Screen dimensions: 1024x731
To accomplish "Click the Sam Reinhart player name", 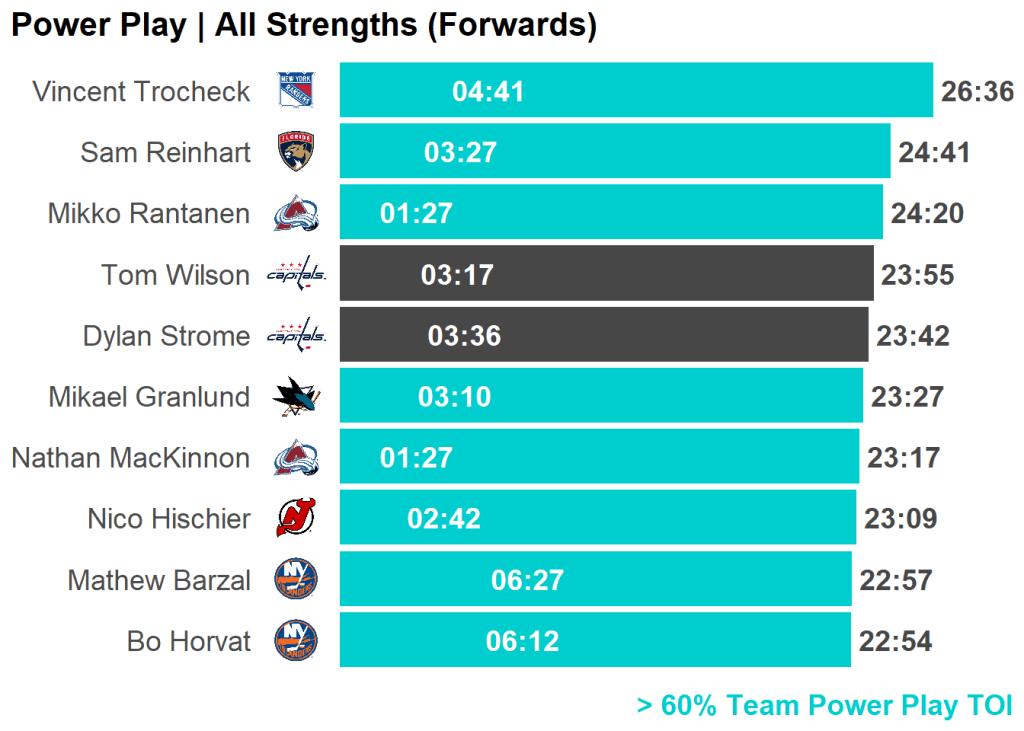I will [166, 152].
